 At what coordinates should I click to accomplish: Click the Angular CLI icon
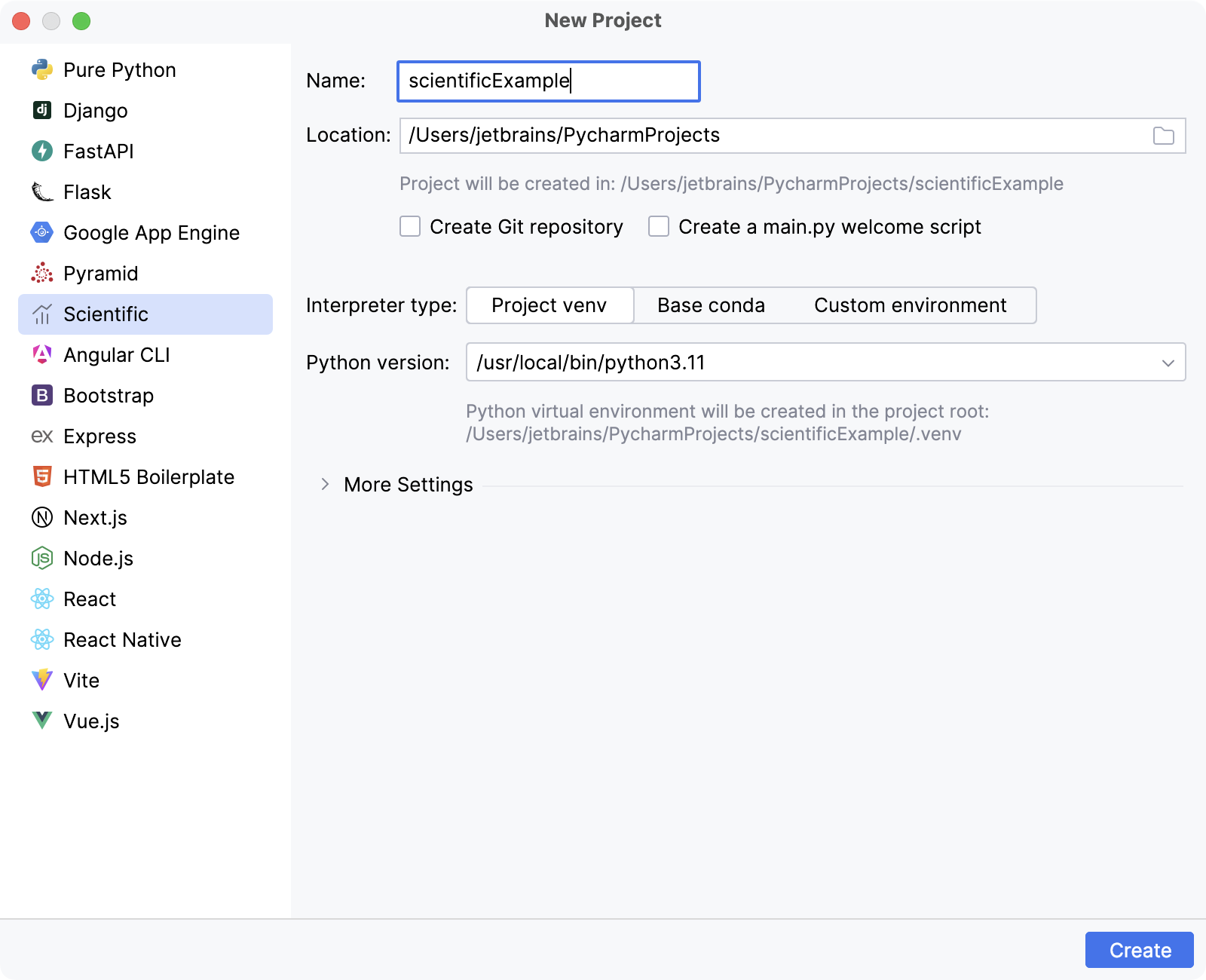click(x=43, y=354)
